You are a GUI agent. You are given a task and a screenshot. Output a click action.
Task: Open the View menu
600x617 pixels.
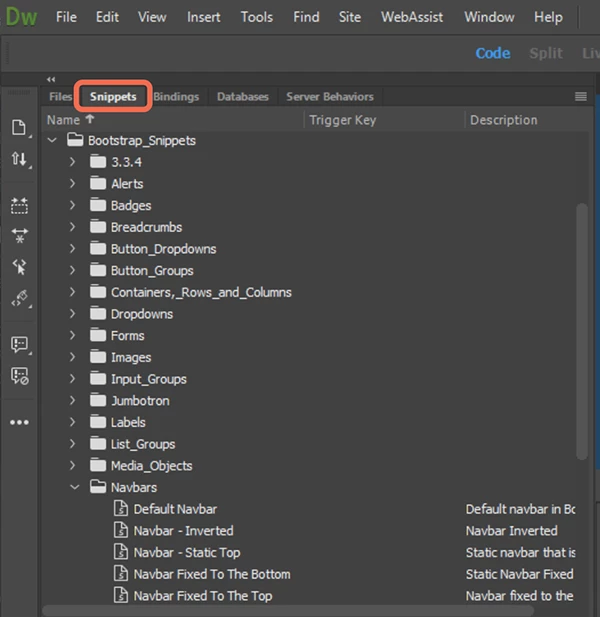pyautogui.click(x=152, y=17)
